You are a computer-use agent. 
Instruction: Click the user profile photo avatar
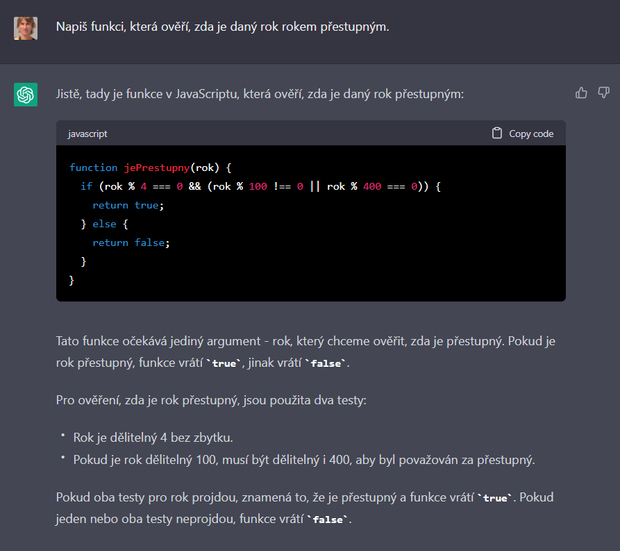[x=26, y=27]
